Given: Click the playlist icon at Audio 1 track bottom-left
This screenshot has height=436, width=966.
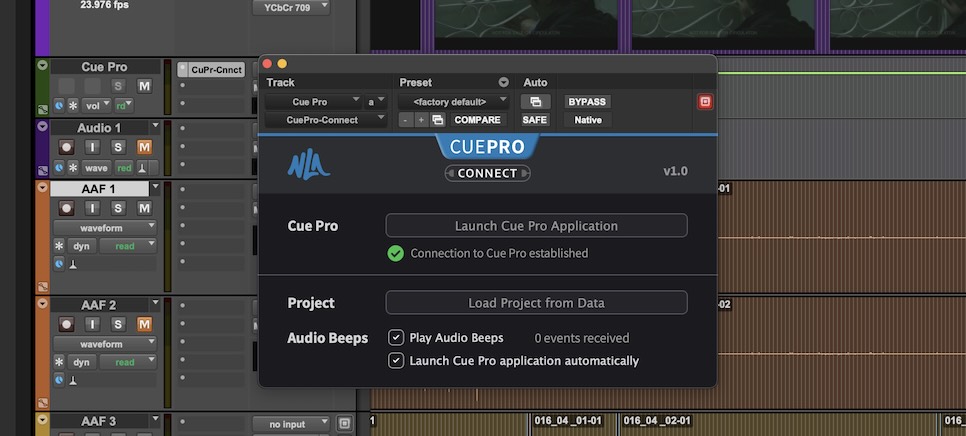Looking at the screenshot, I should click(43, 171).
